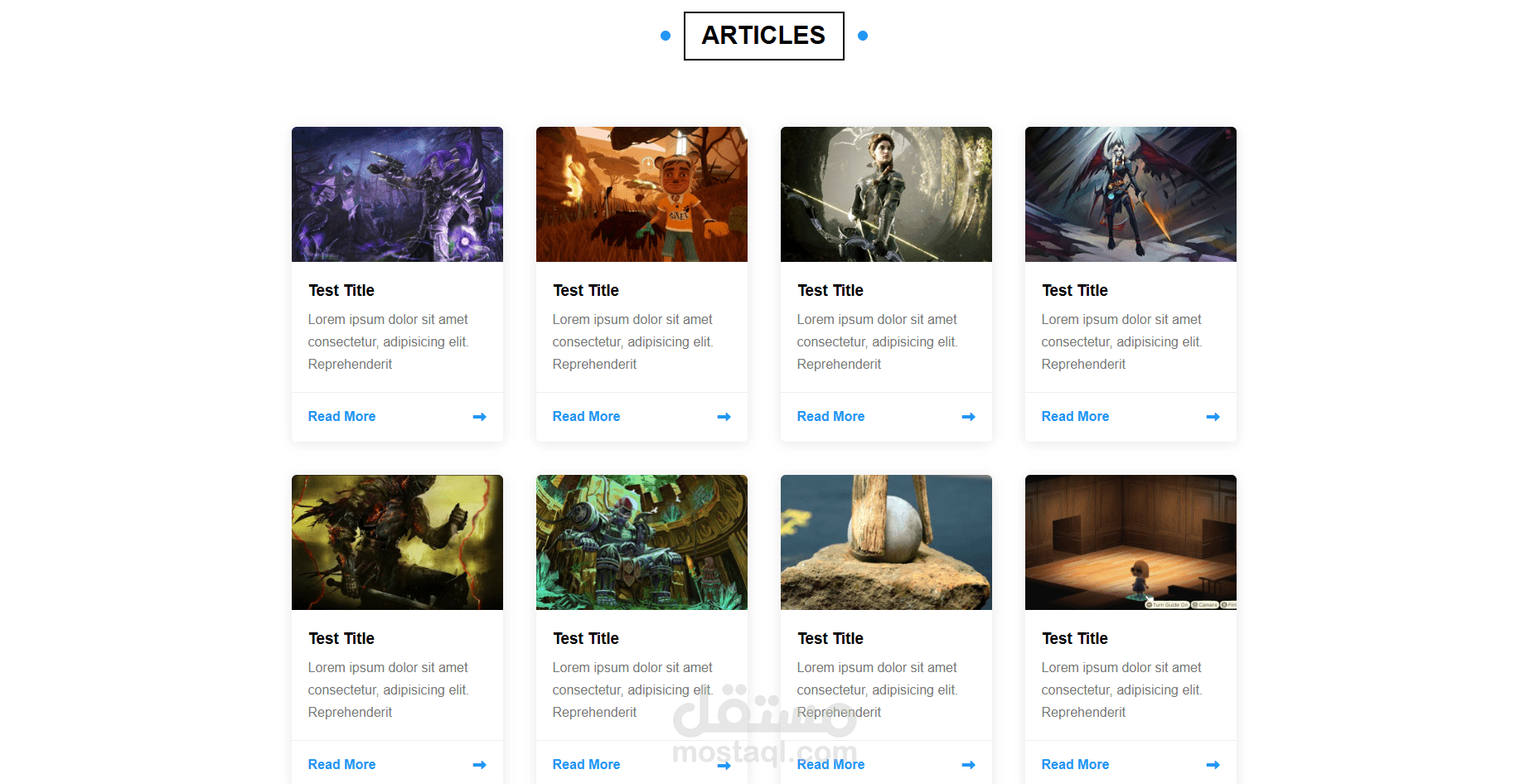Select the orange cartoon character forest image

tap(642, 194)
